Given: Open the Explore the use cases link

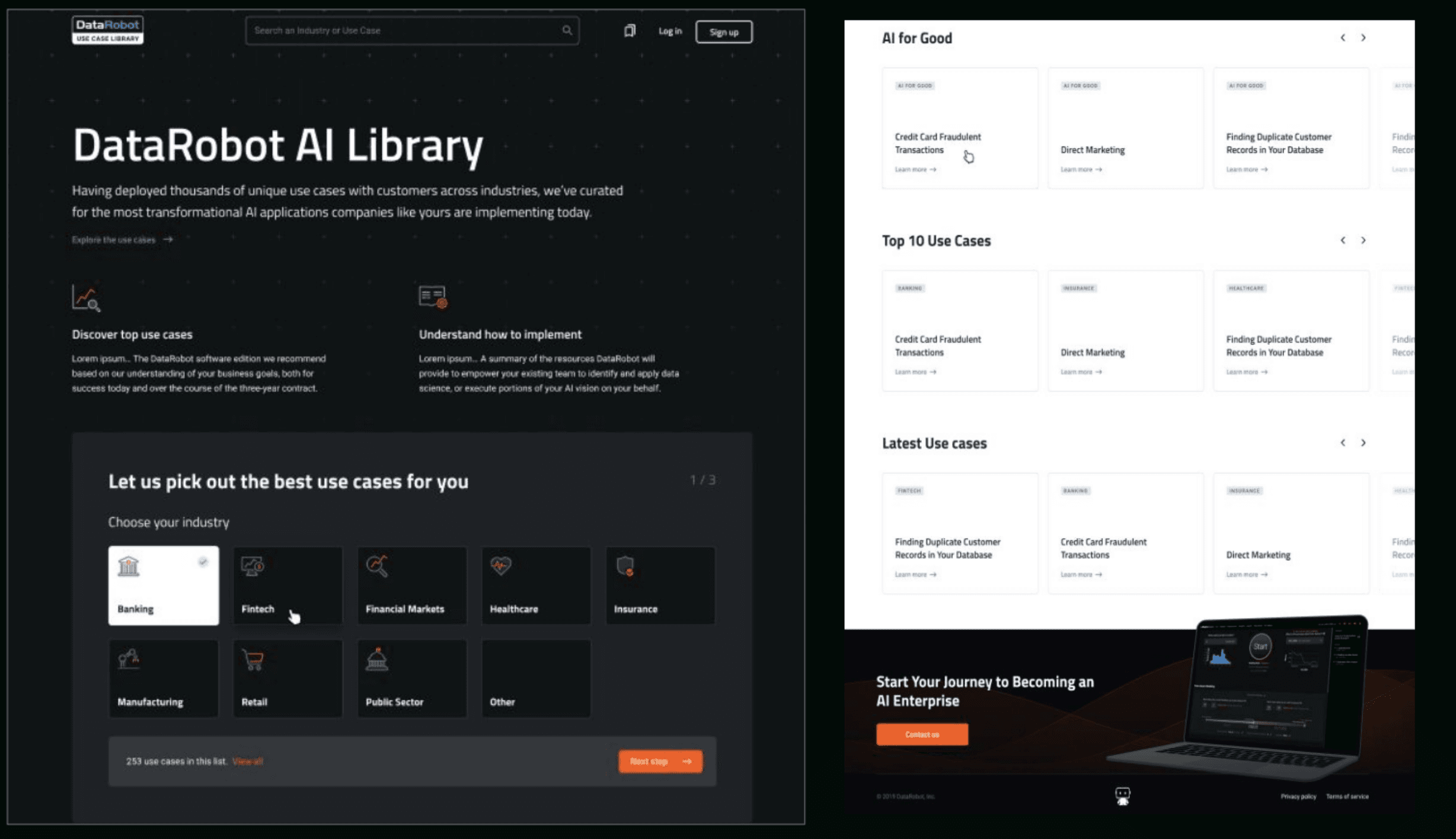Looking at the screenshot, I should pyautogui.click(x=122, y=240).
